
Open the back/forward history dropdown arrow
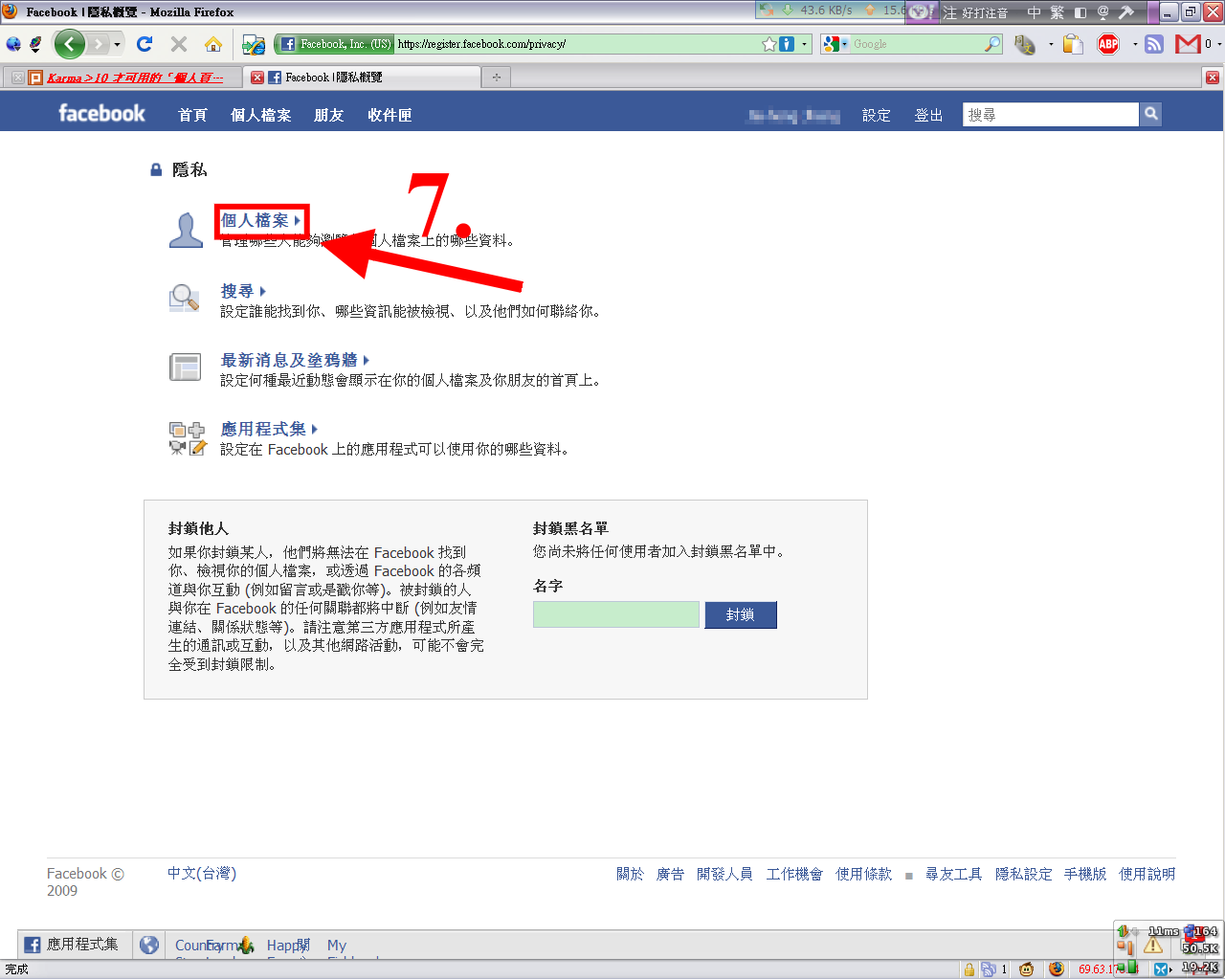tap(118, 44)
